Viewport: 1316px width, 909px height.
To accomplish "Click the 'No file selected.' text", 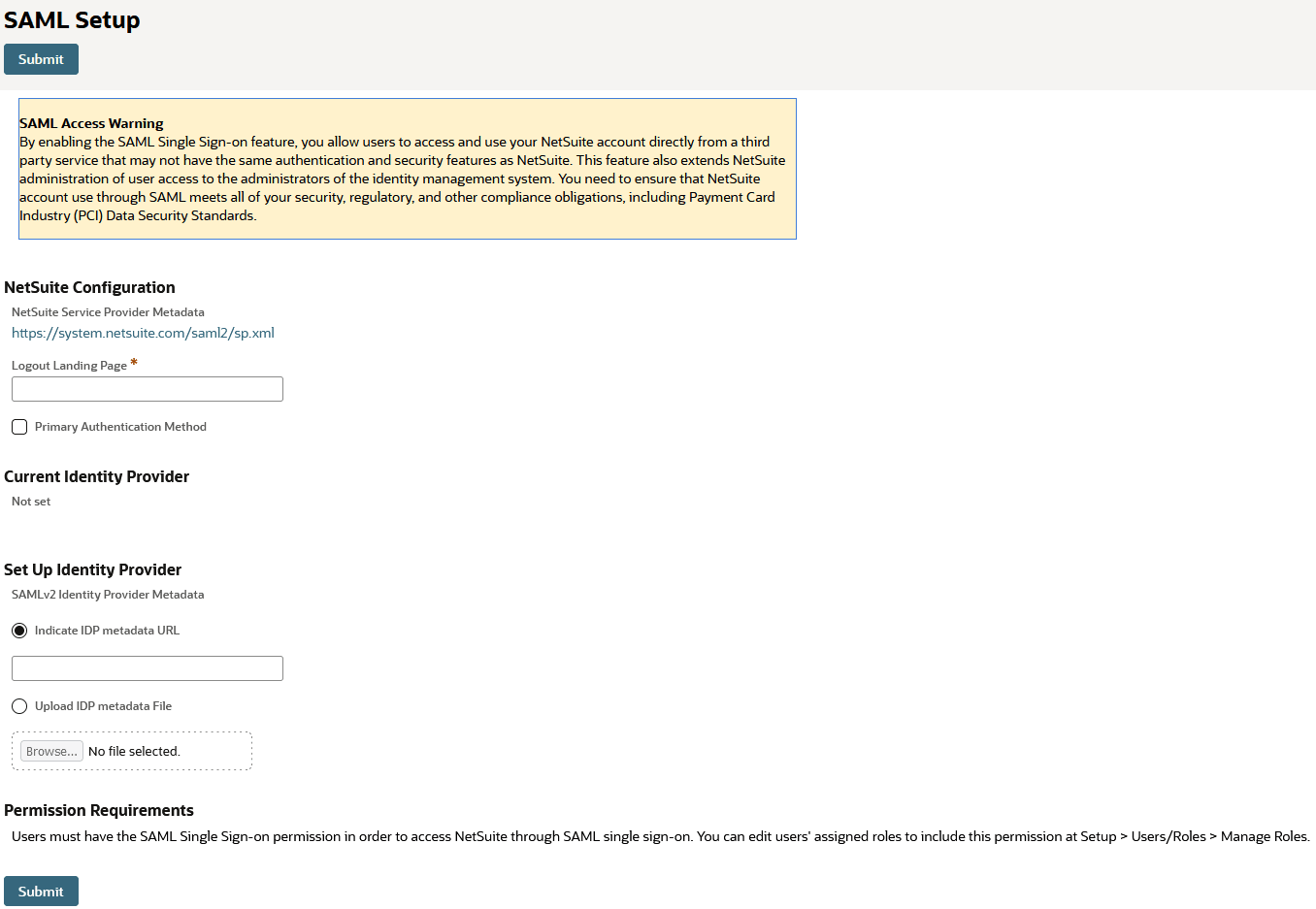I will 134,752.
